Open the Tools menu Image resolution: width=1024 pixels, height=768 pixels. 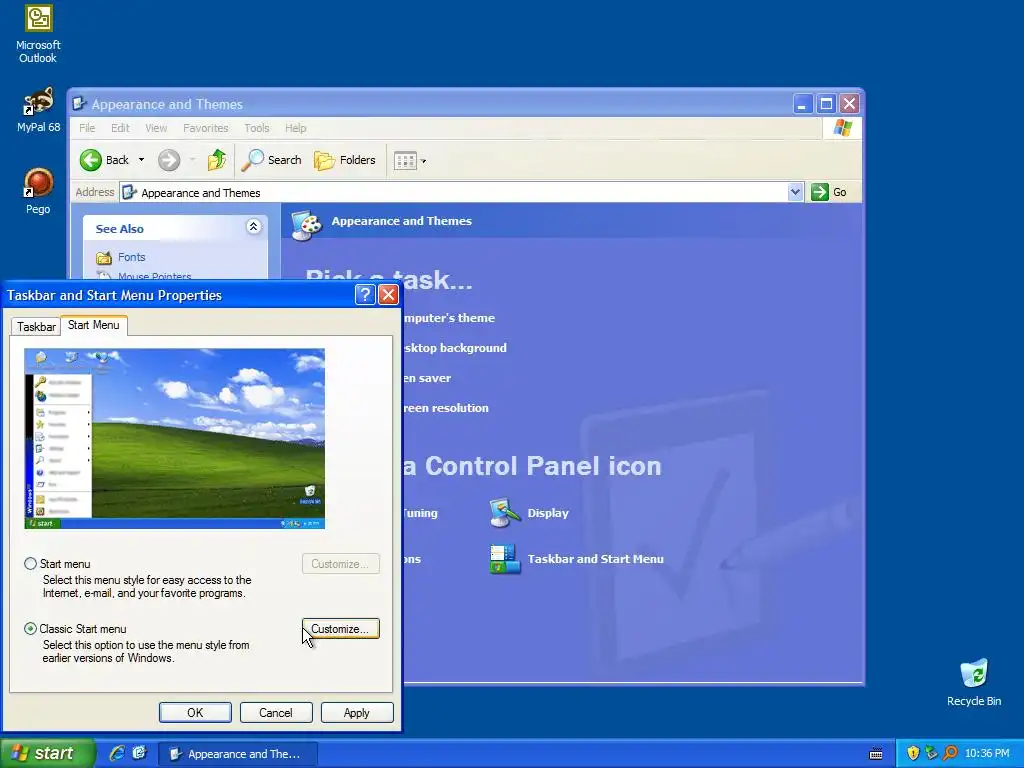tap(257, 128)
